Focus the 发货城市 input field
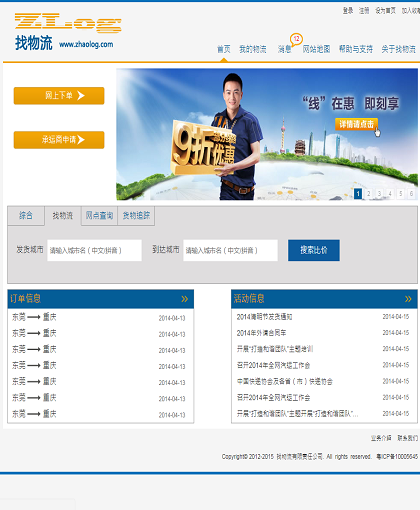The width and height of the screenshot is (420, 510). click(94, 250)
